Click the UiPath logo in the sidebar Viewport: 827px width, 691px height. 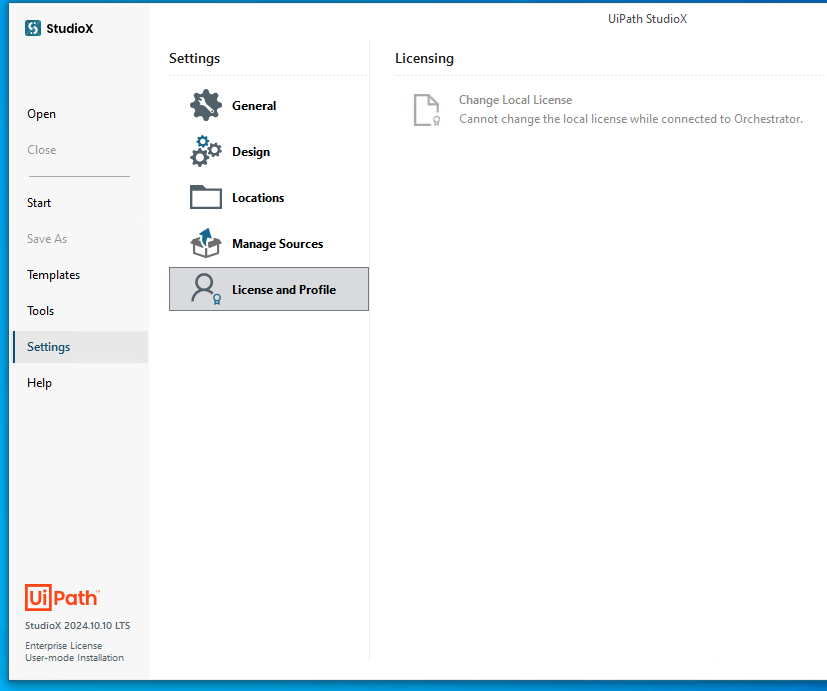(x=62, y=597)
